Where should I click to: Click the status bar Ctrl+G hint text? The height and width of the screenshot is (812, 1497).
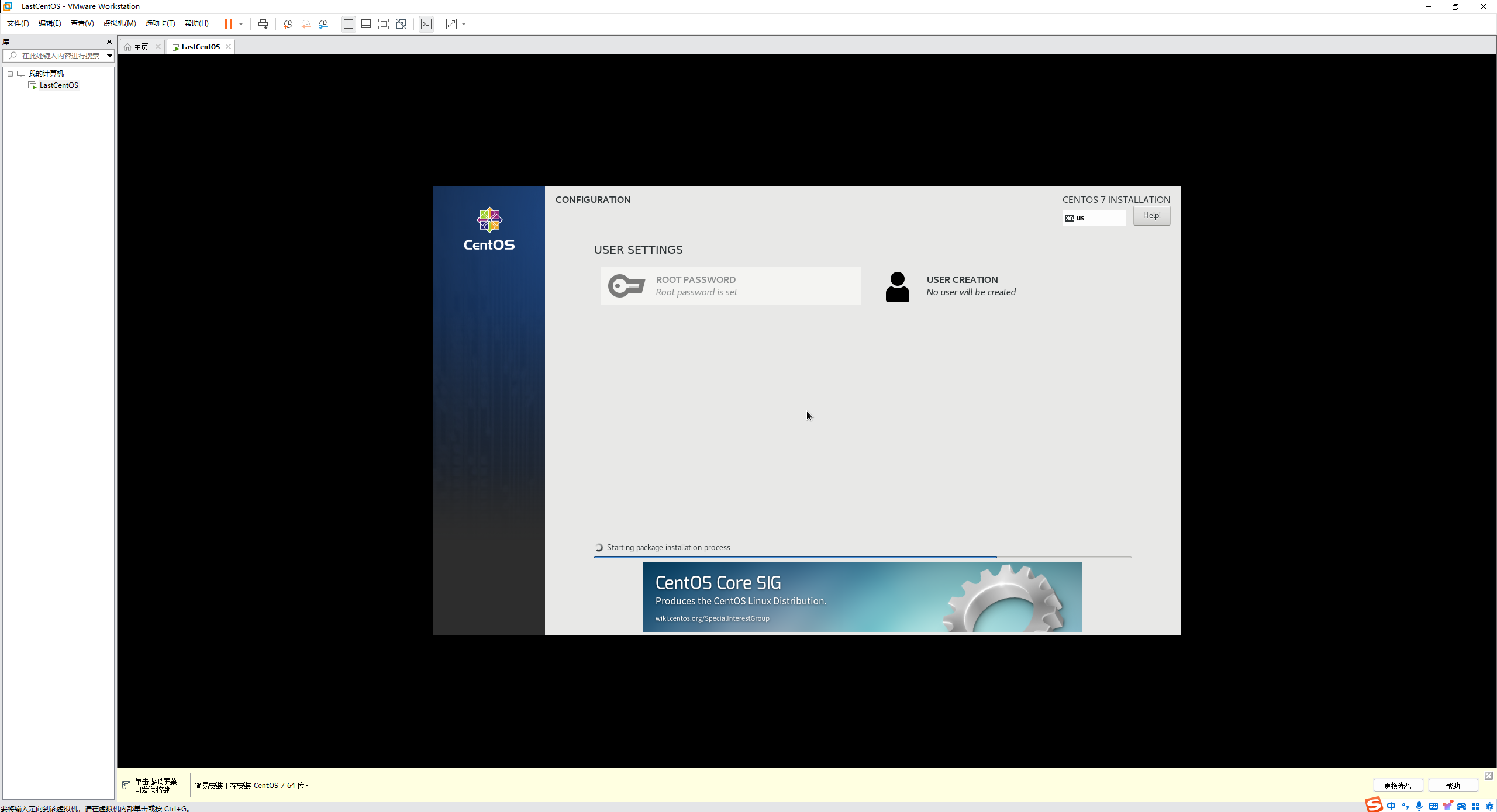point(95,808)
